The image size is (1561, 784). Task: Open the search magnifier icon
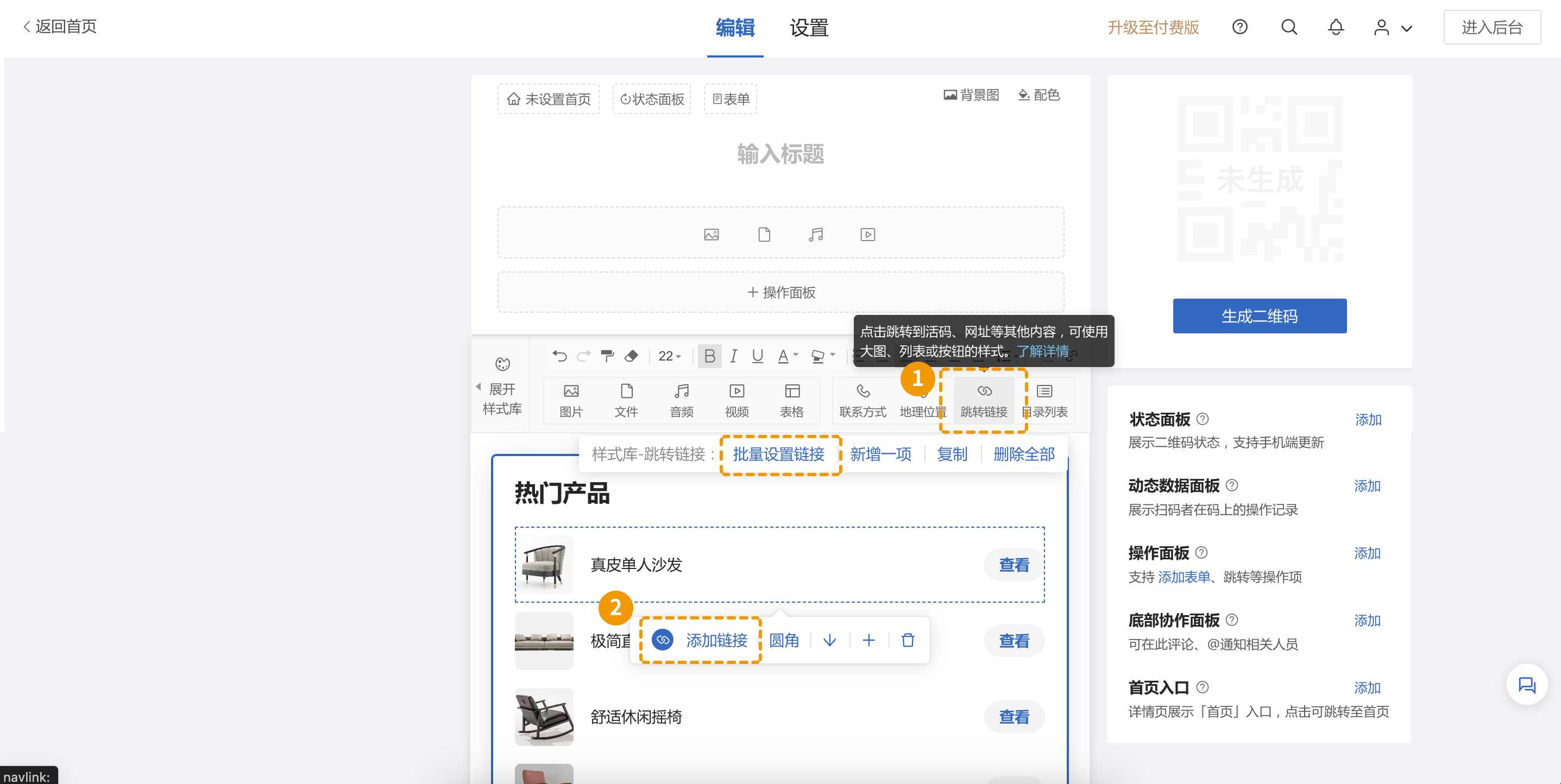coord(1289,27)
